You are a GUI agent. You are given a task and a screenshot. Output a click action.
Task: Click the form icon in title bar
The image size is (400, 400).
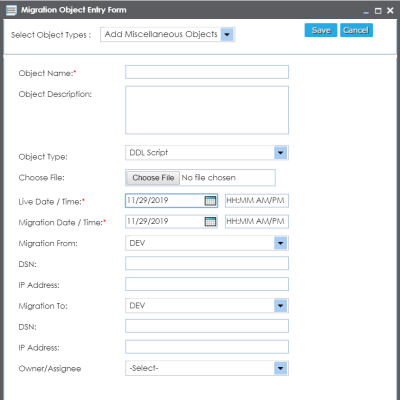point(11,10)
